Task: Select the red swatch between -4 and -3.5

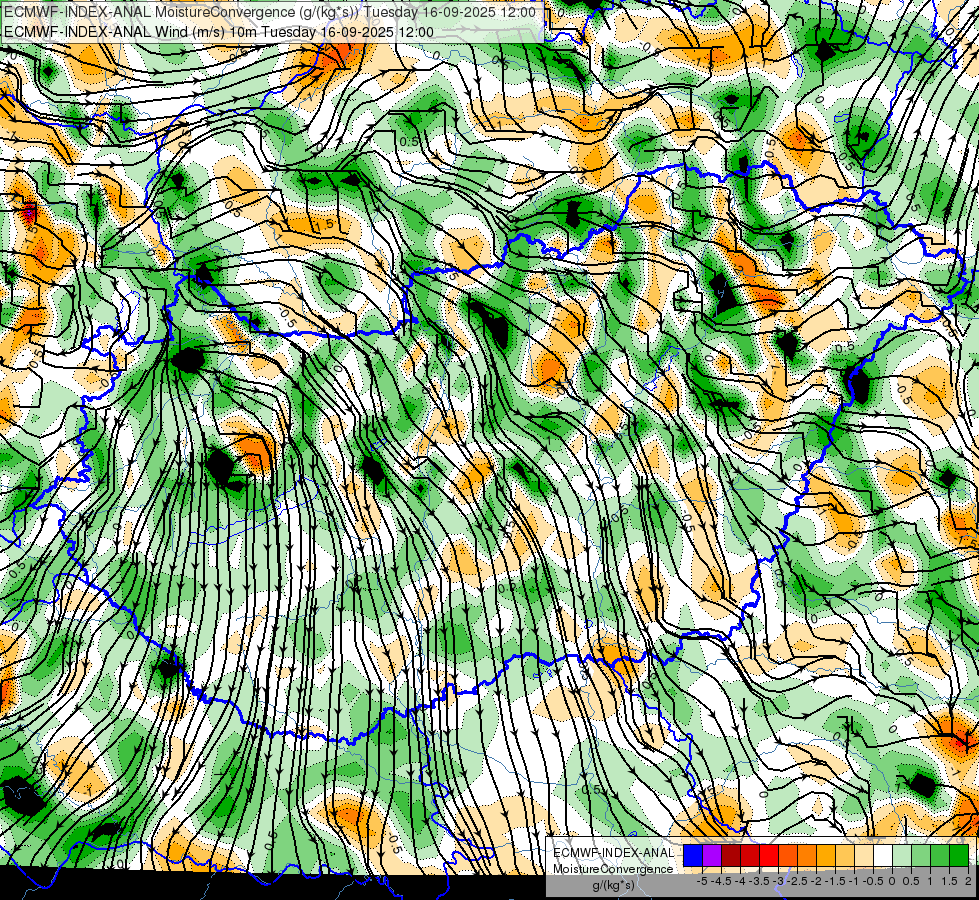Action: point(750,855)
